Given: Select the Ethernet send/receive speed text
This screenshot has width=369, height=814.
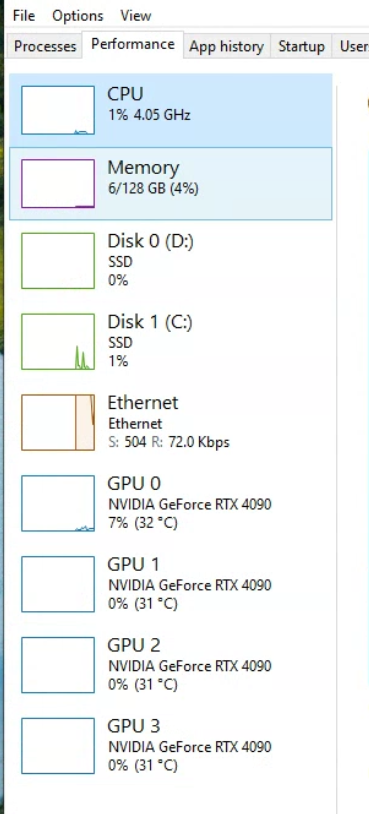Looking at the screenshot, I should click(169, 442).
